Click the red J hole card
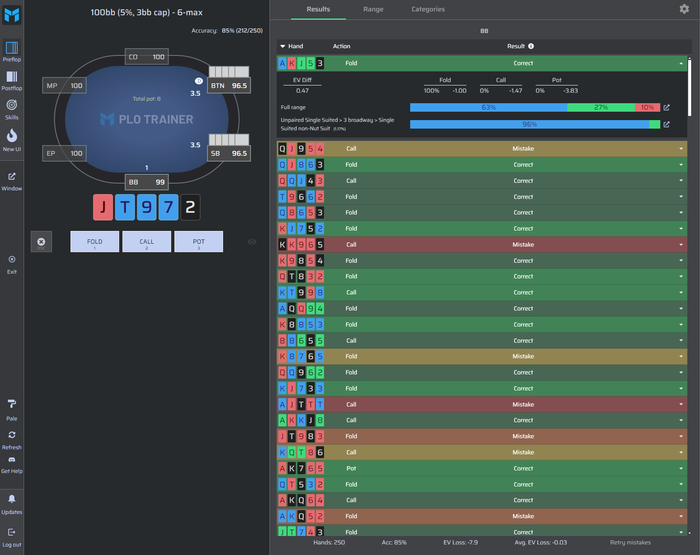Viewport: 700px width, 555px height. click(x=103, y=207)
